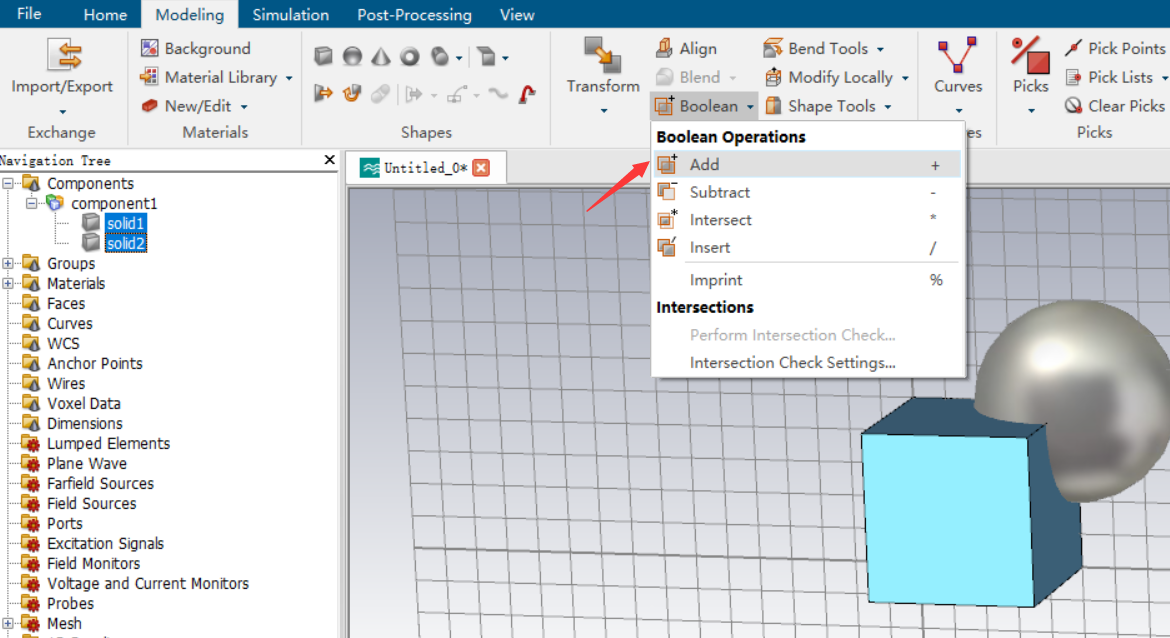Expand the Groups tree node
The height and width of the screenshot is (638, 1170).
tap(7, 263)
